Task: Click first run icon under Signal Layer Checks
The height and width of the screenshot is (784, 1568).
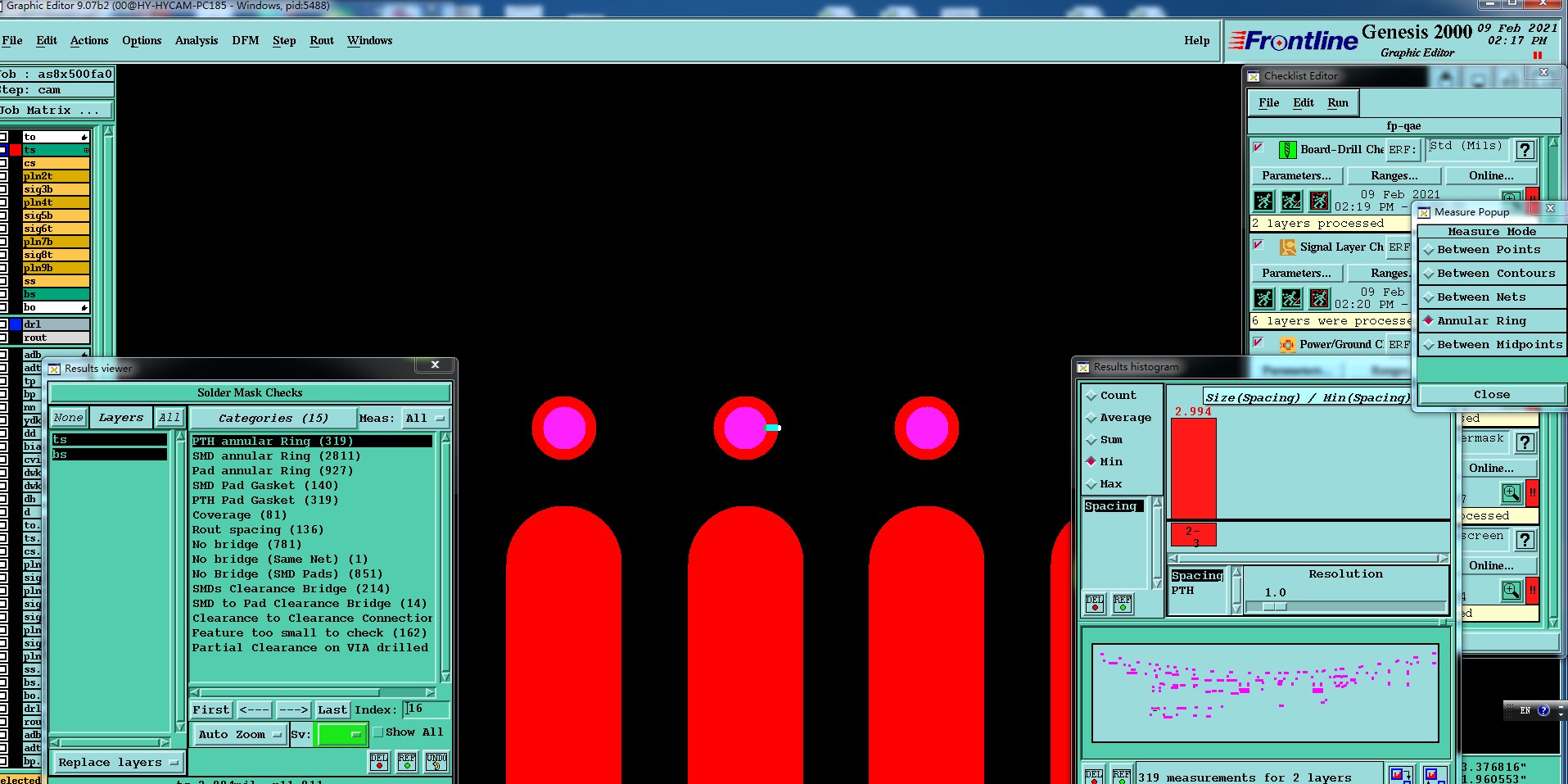Action: tap(1263, 298)
